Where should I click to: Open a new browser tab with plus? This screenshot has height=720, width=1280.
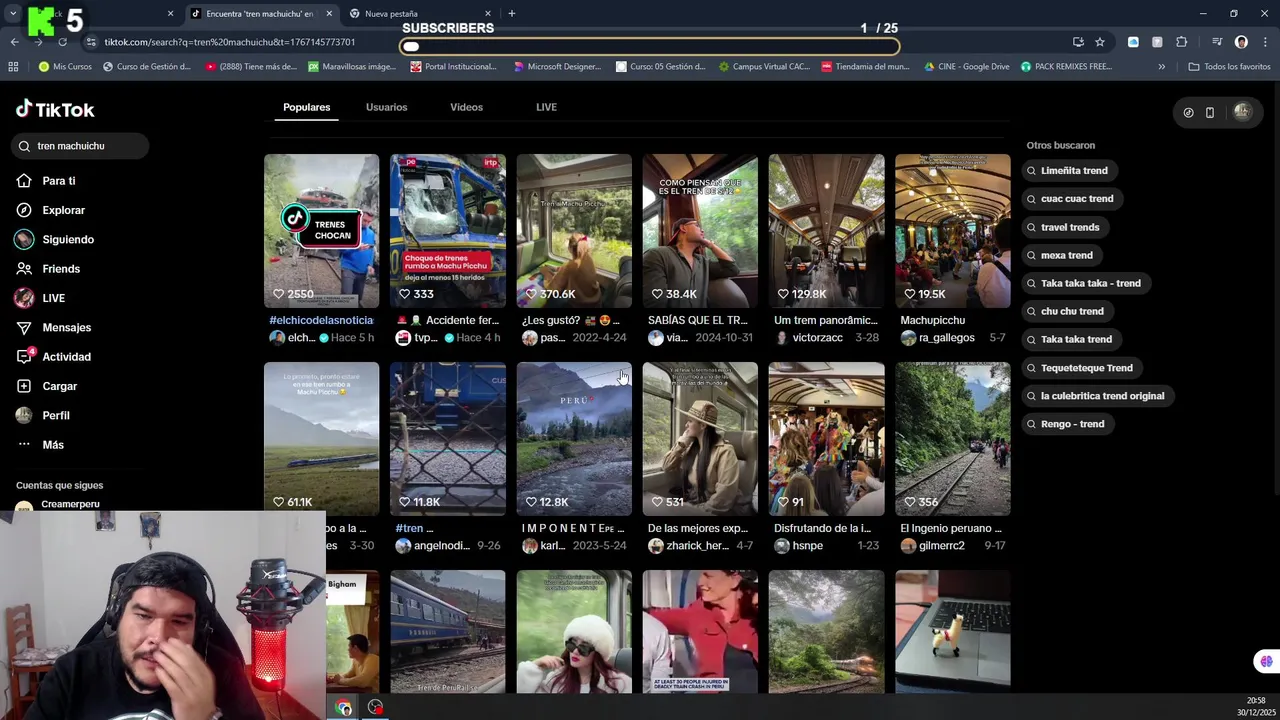511,14
